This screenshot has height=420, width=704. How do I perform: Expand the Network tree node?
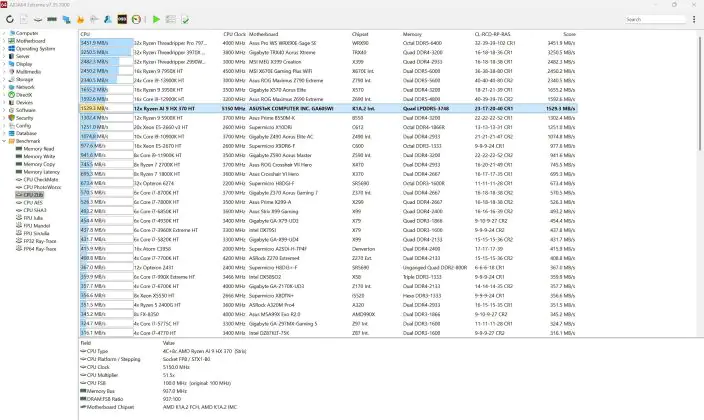[x=4, y=87]
